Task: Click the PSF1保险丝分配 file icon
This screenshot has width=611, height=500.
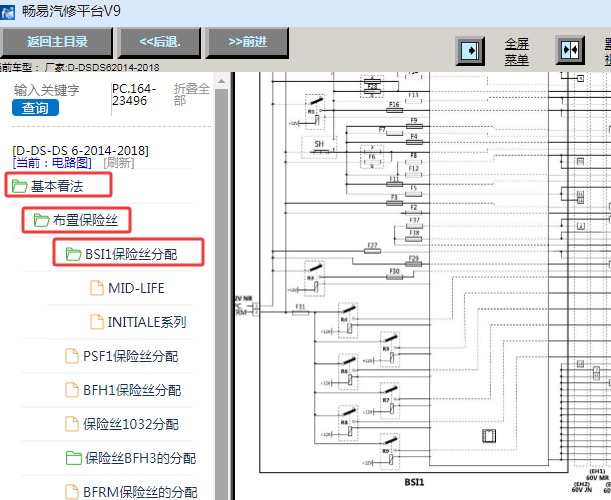Action: pyautogui.click(x=72, y=356)
